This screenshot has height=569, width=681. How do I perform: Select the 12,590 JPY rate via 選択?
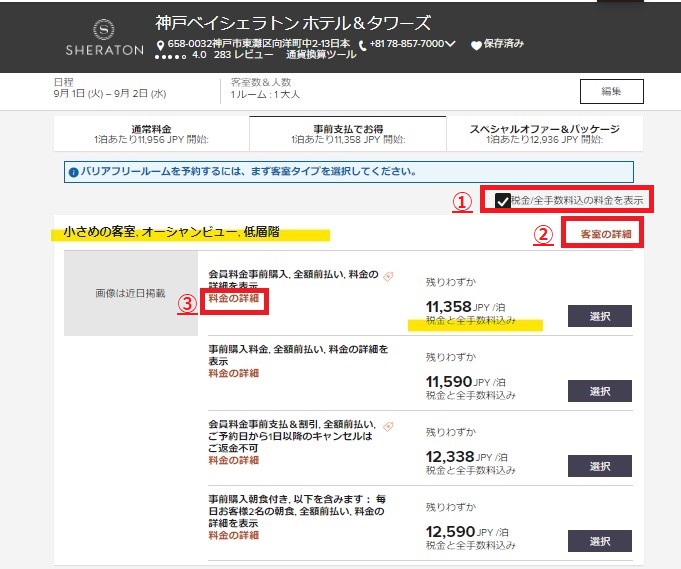[x=600, y=541]
